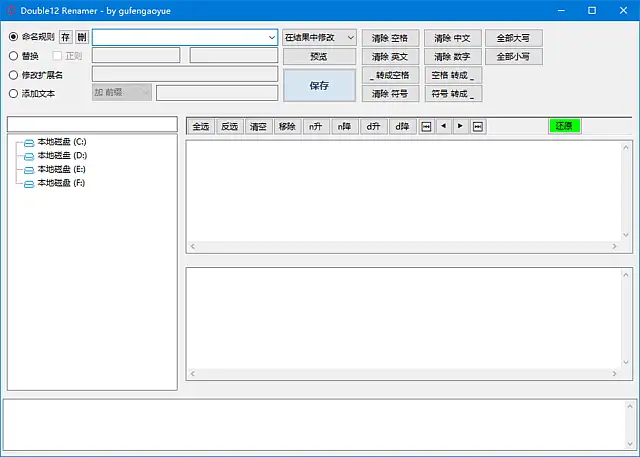Open the 在结果中修改 dropdown
The height and width of the screenshot is (457, 640).
point(319,38)
